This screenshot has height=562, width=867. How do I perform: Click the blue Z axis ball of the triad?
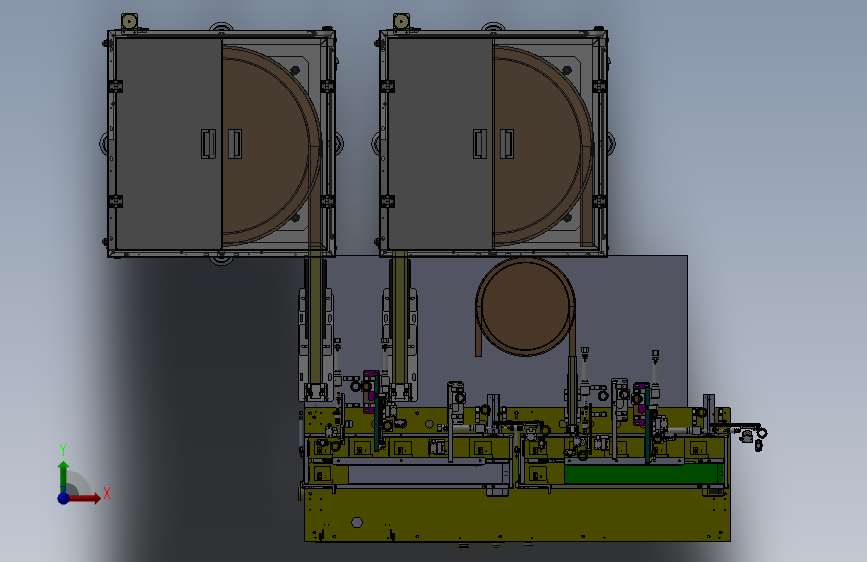(64, 498)
